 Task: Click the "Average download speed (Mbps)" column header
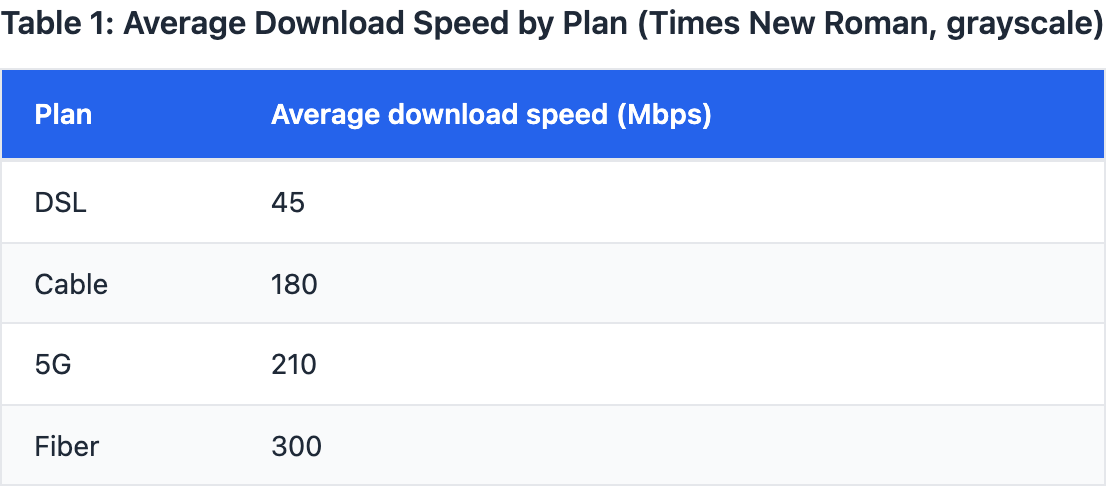pos(491,115)
